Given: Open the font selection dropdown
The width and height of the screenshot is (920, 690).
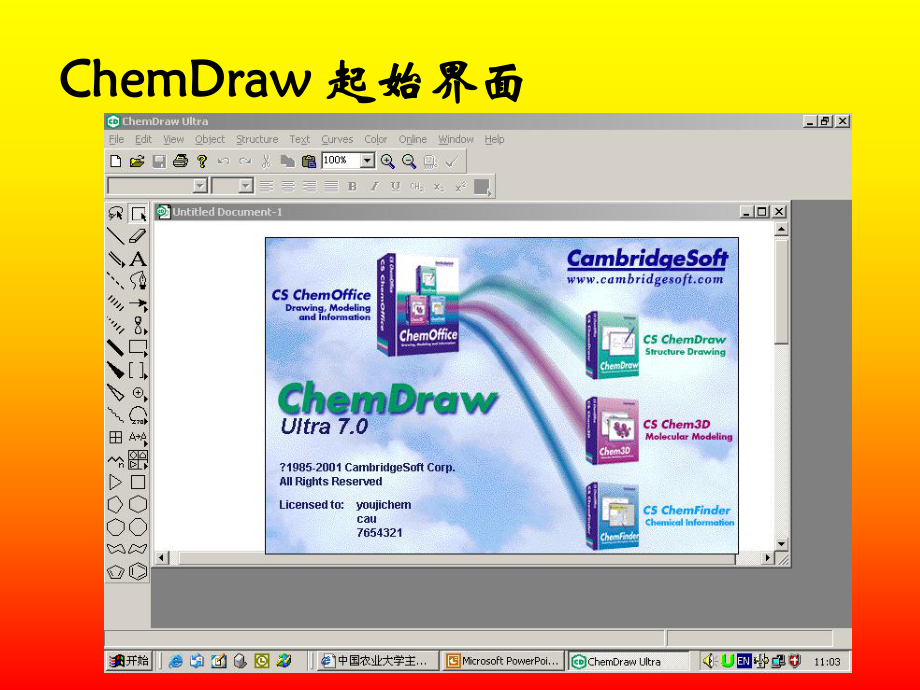Looking at the screenshot, I should [199, 186].
